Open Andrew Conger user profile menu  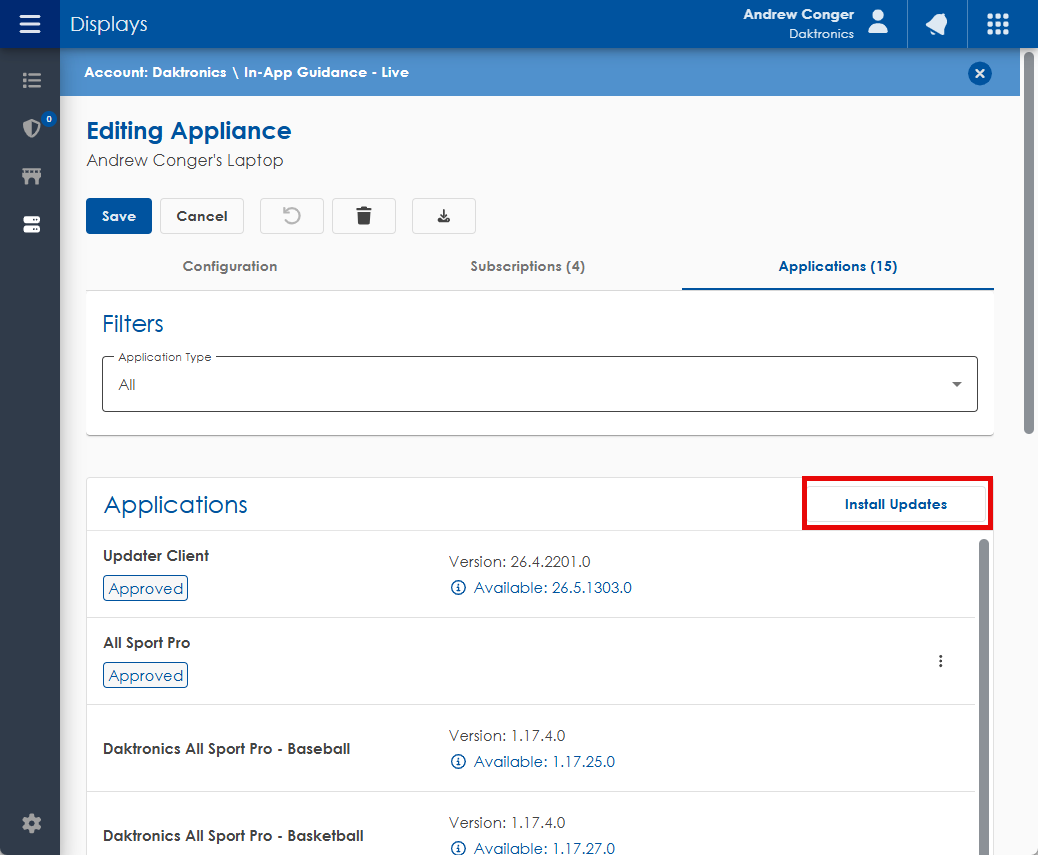coord(816,24)
